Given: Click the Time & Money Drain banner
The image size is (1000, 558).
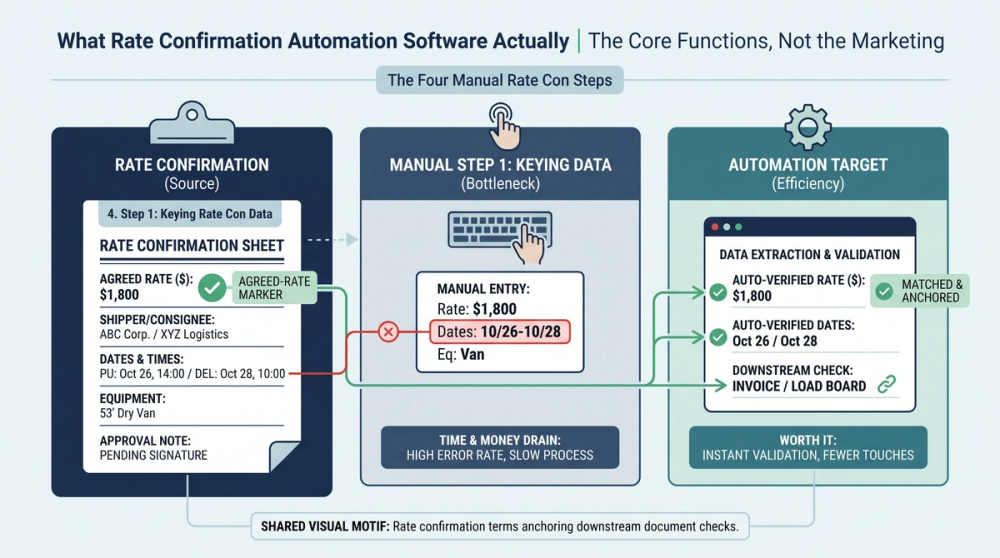Looking at the screenshot, I should pos(499,448).
